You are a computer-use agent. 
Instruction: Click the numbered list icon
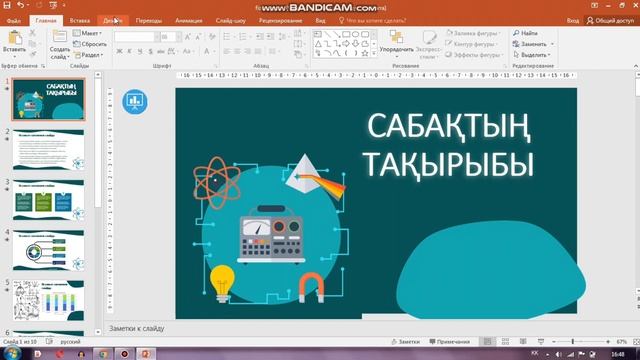[243, 37]
